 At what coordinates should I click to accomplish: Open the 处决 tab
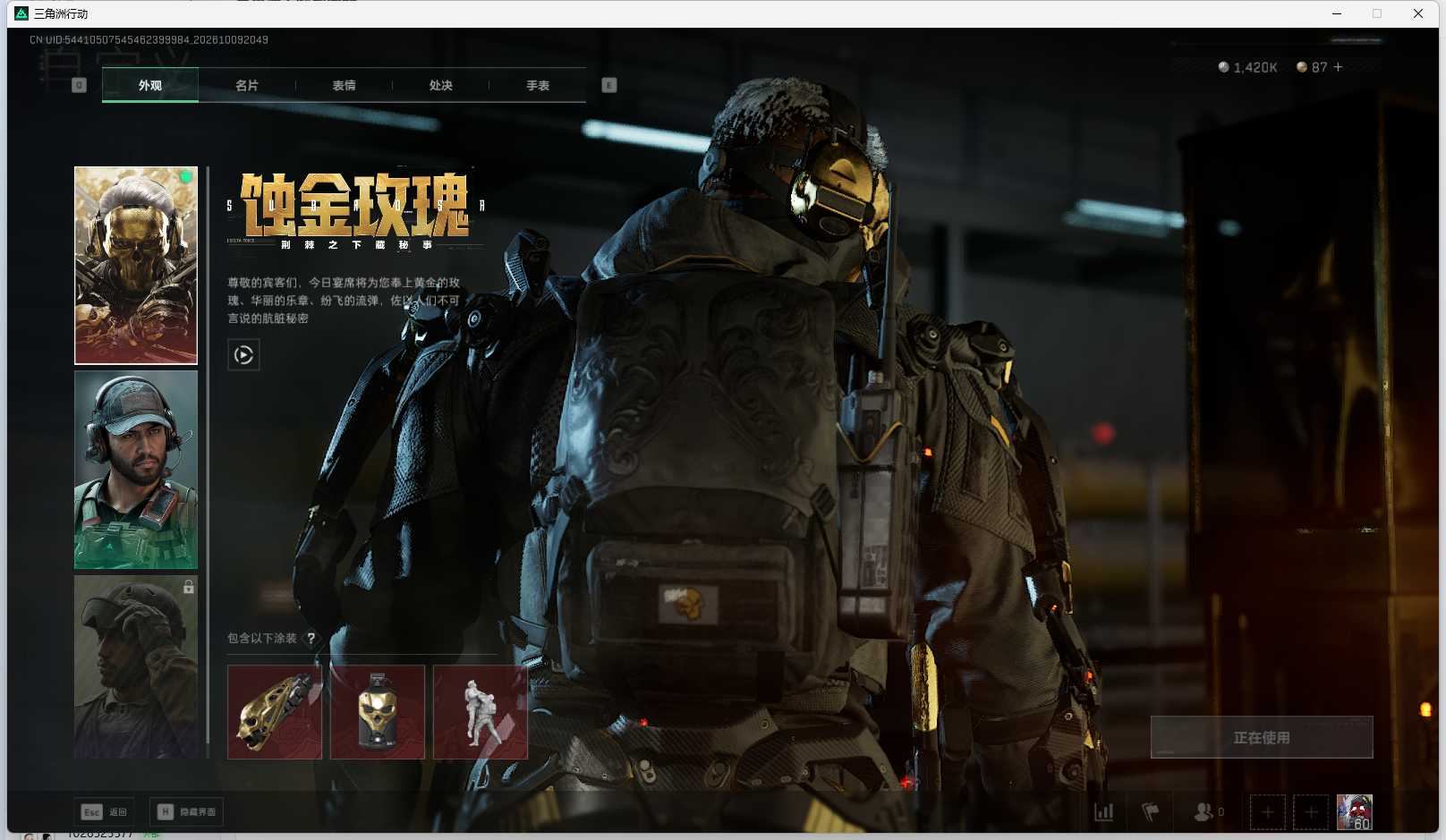click(x=440, y=85)
